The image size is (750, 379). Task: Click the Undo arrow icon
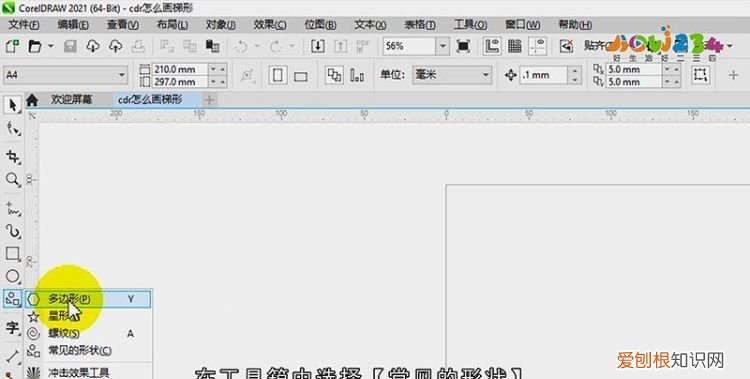pos(241,46)
